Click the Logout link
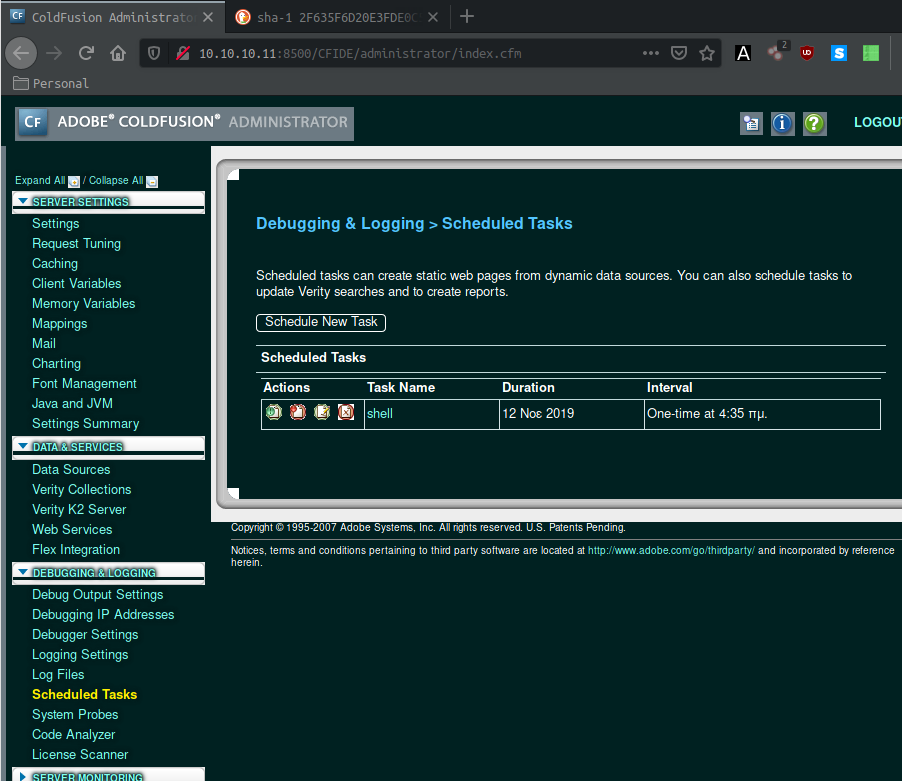 [877, 122]
